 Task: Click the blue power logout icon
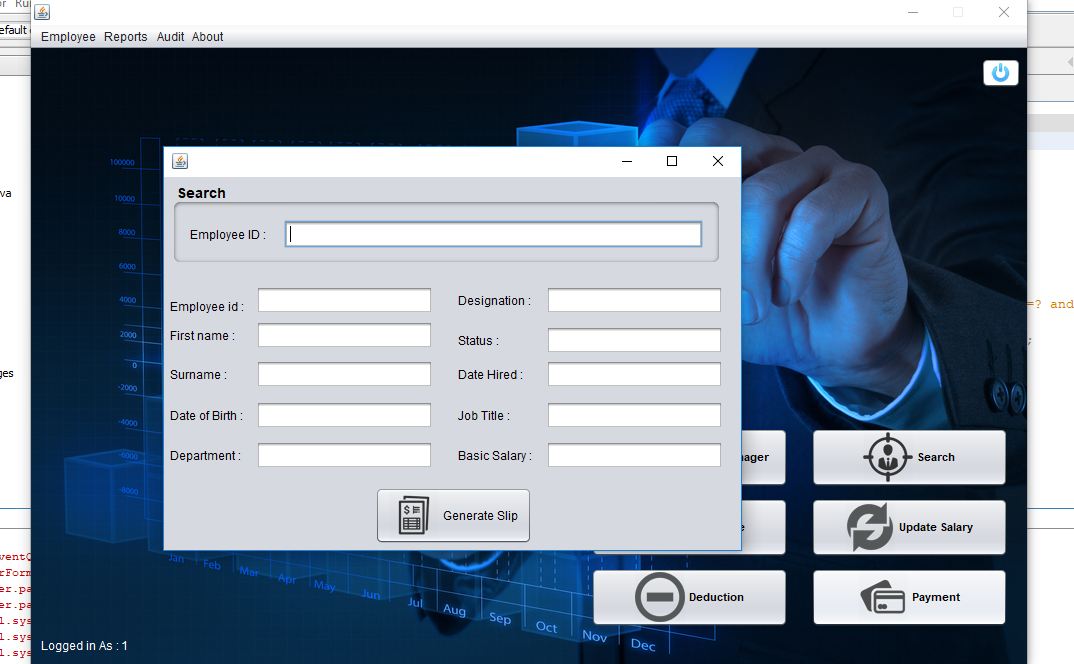pos(1000,72)
